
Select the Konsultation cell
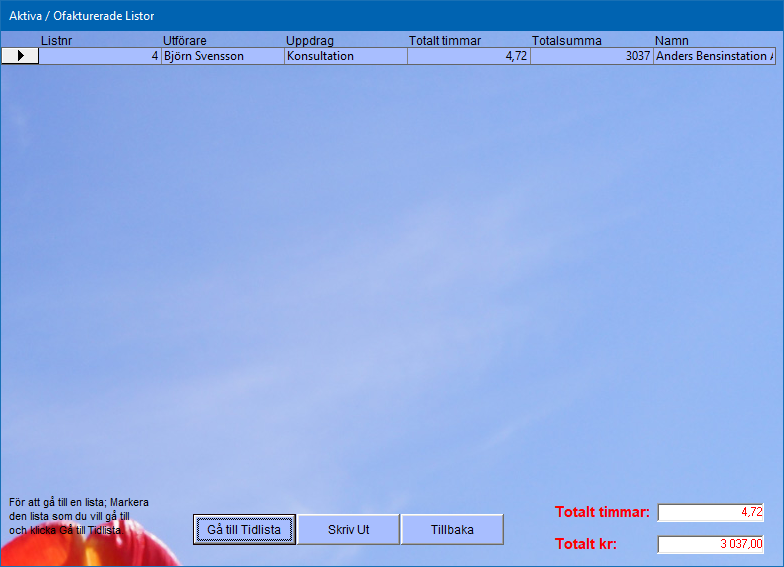coord(345,56)
